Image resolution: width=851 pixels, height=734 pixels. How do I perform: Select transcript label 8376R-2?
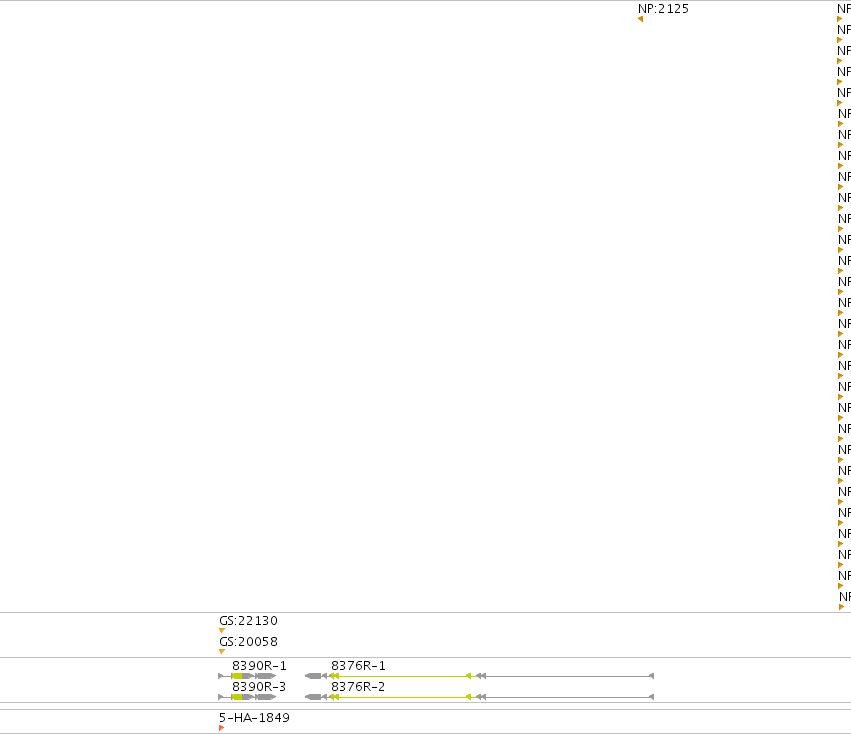tap(358, 687)
